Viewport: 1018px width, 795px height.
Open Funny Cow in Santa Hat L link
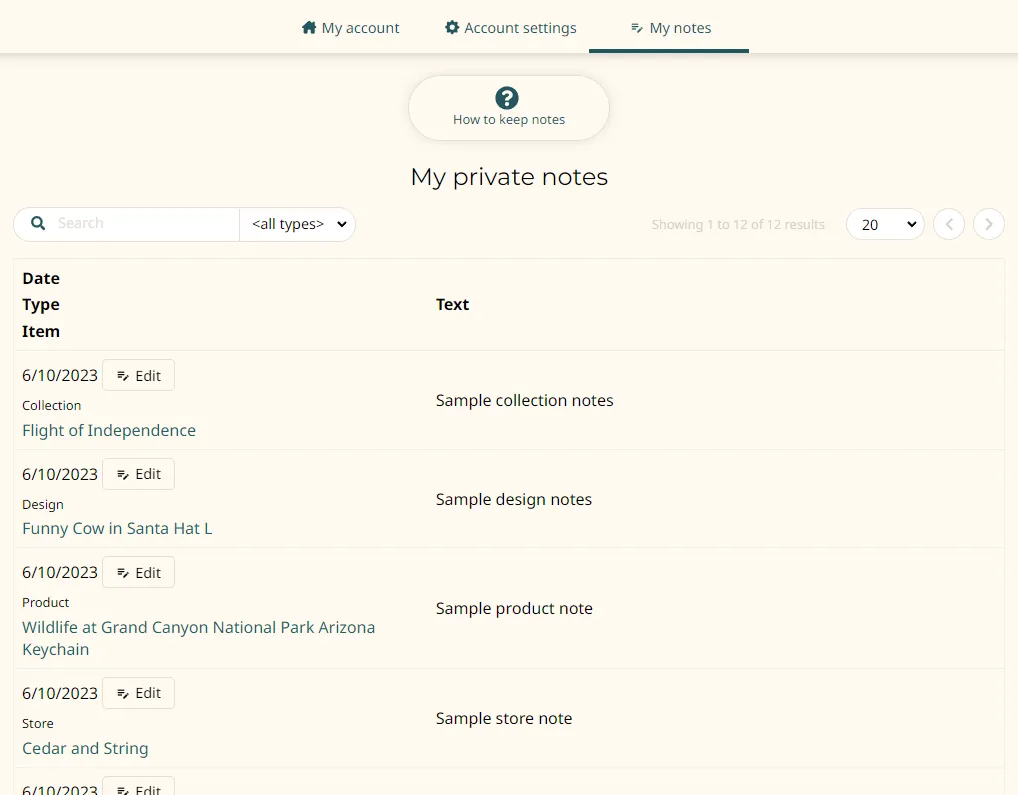[117, 529]
